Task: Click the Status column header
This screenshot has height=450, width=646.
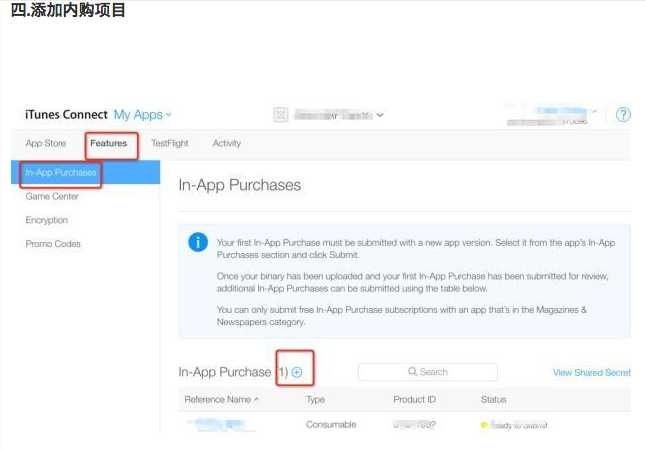Action: [494, 399]
